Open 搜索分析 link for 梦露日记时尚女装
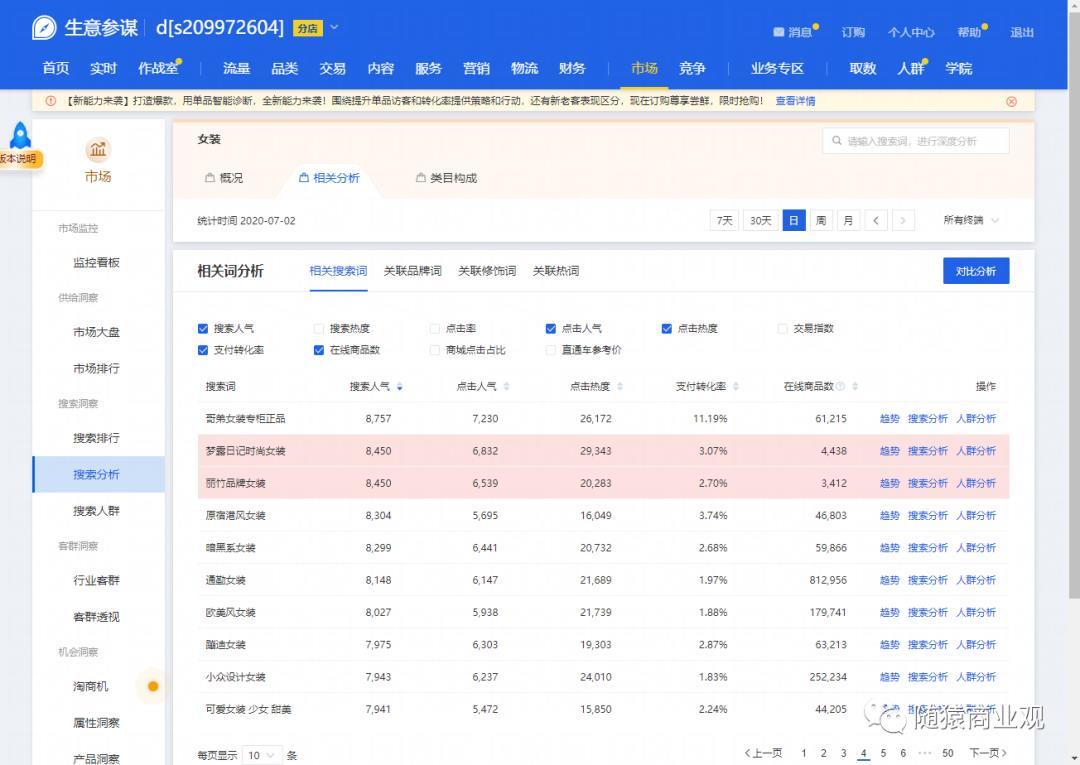The height and width of the screenshot is (765, 1080). point(927,450)
